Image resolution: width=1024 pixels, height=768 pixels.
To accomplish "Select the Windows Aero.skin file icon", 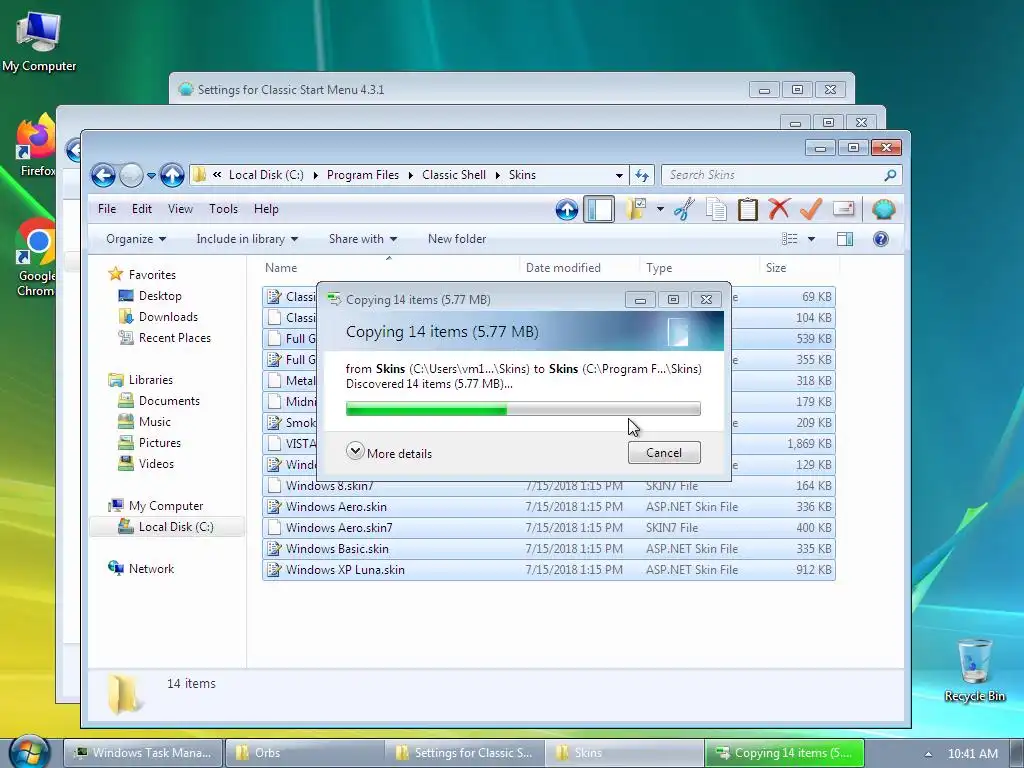I will (274, 507).
